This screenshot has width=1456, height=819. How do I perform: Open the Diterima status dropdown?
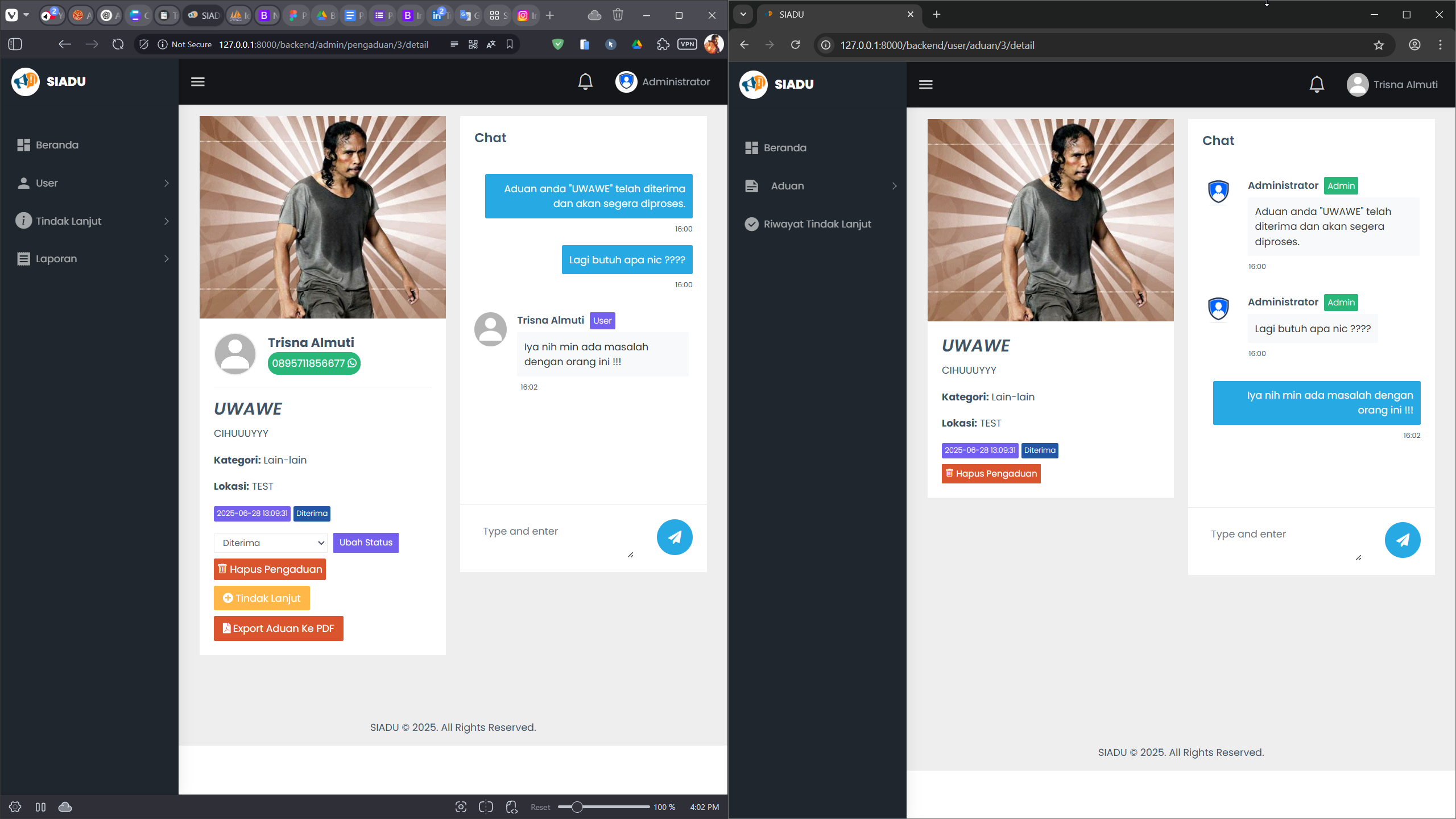click(x=271, y=543)
